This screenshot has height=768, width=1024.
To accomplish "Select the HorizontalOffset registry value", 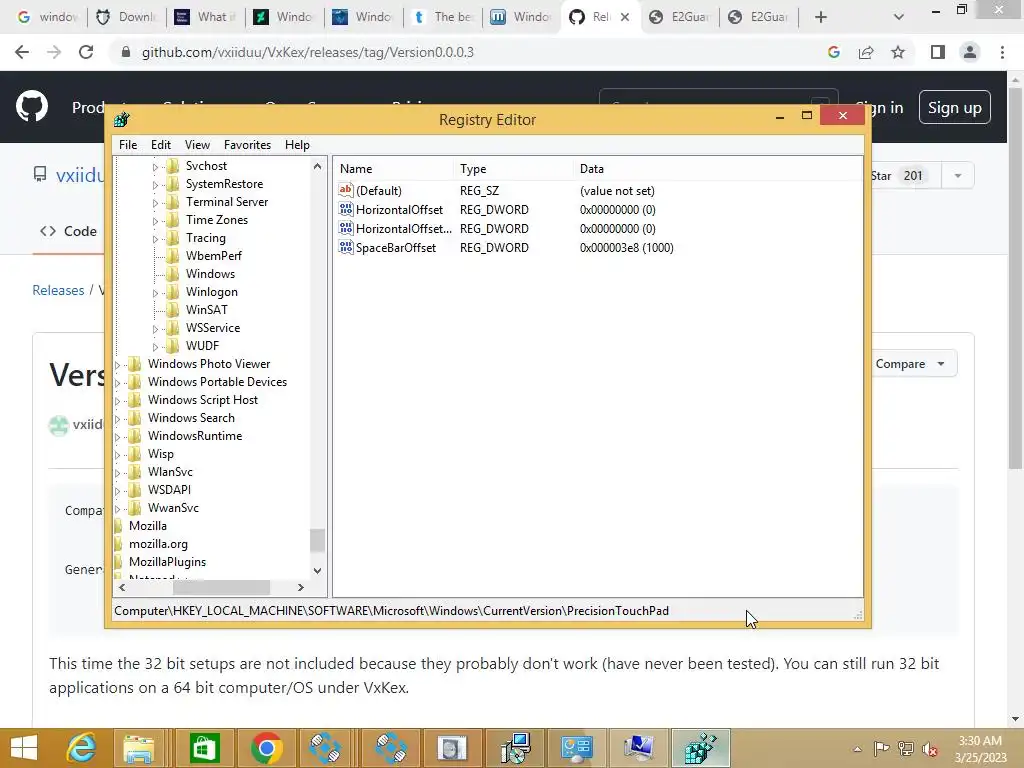I will click(399, 210).
